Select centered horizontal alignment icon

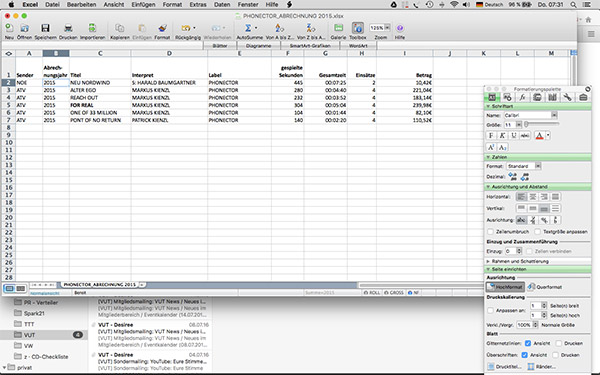point(533,197)
